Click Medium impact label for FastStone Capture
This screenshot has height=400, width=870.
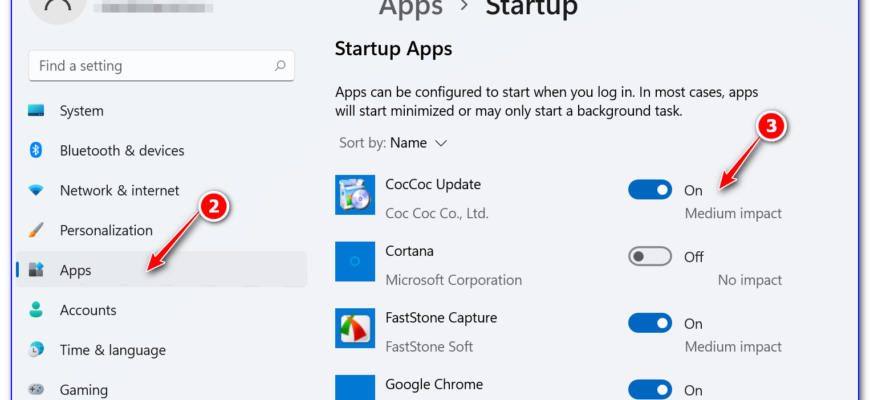[733, 347]
